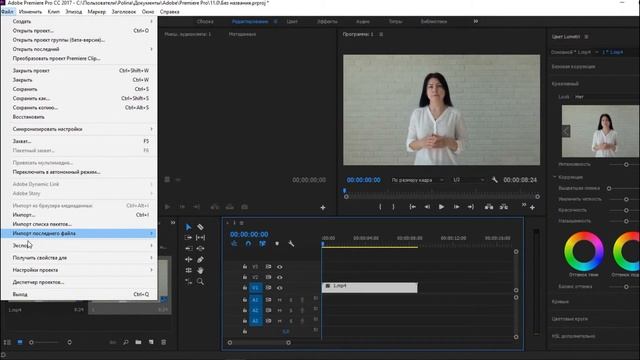Adjust the Насыщенность slider in Lumetri

click(x=626, y=221)
